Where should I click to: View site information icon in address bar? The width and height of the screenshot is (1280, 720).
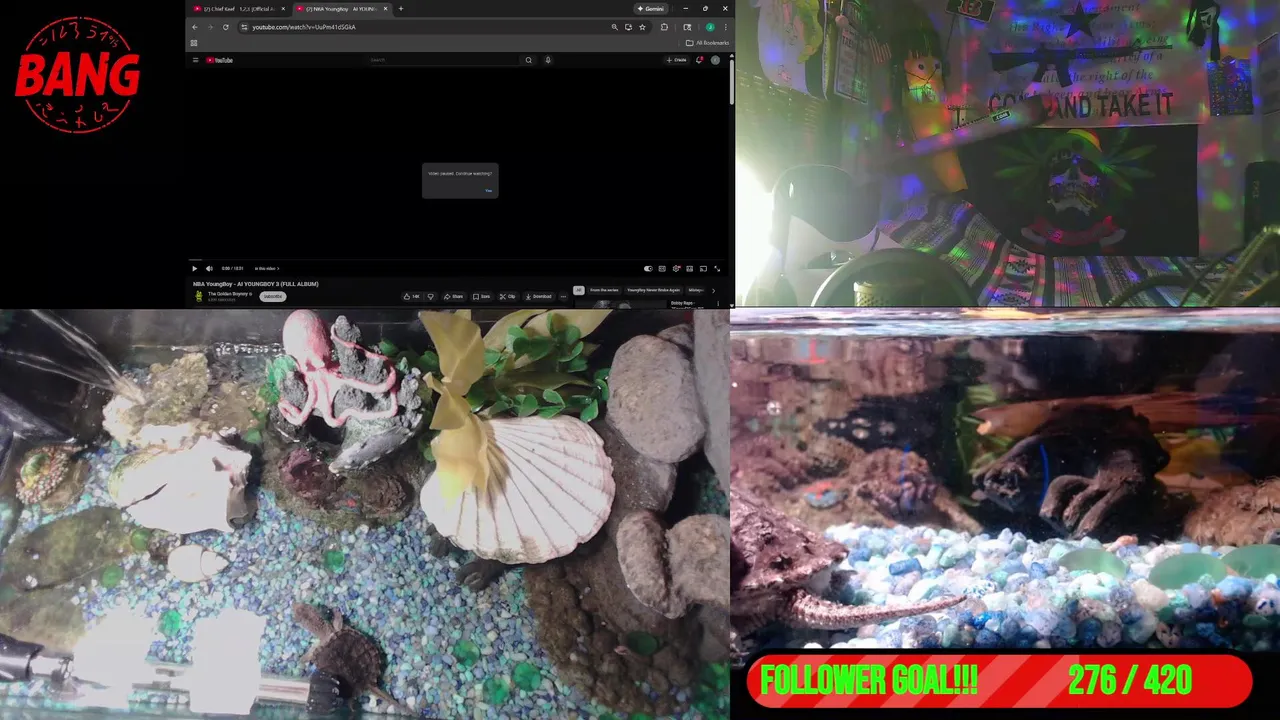pos(244,27)
